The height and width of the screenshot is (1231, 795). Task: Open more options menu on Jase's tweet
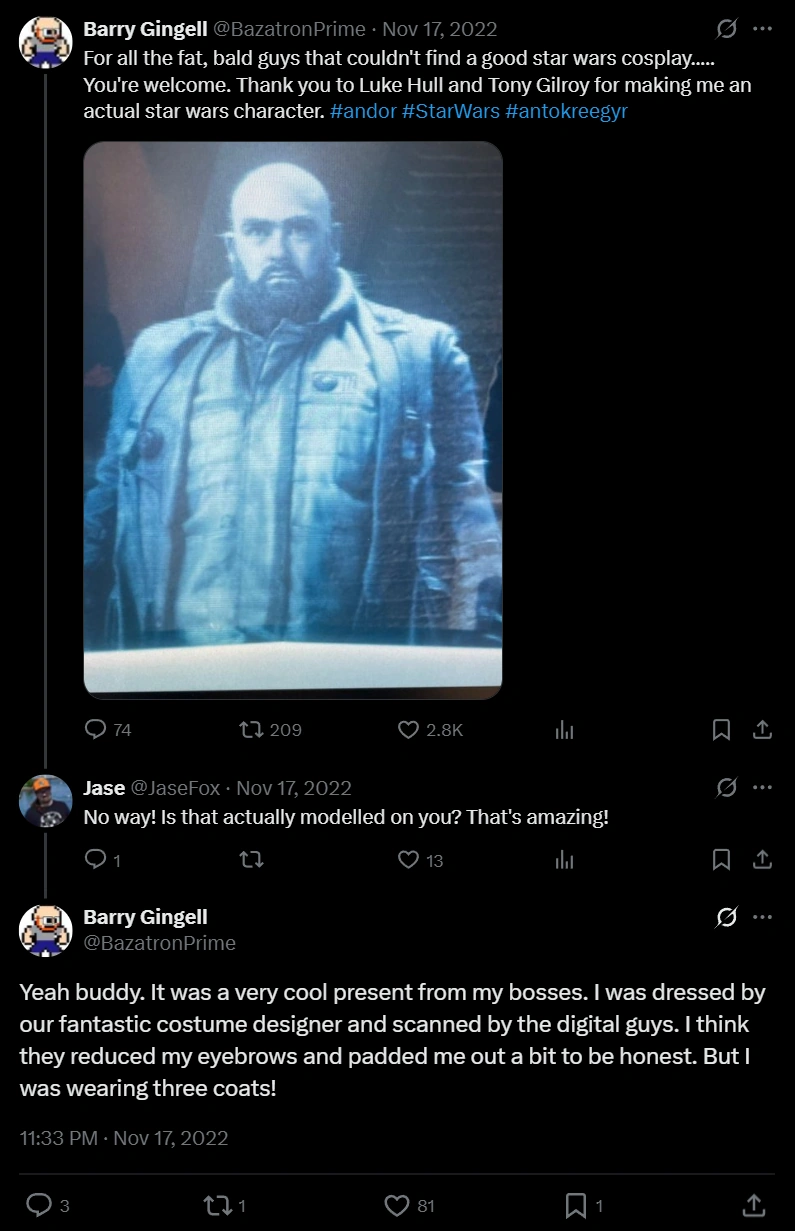click(x=762, y=788)
